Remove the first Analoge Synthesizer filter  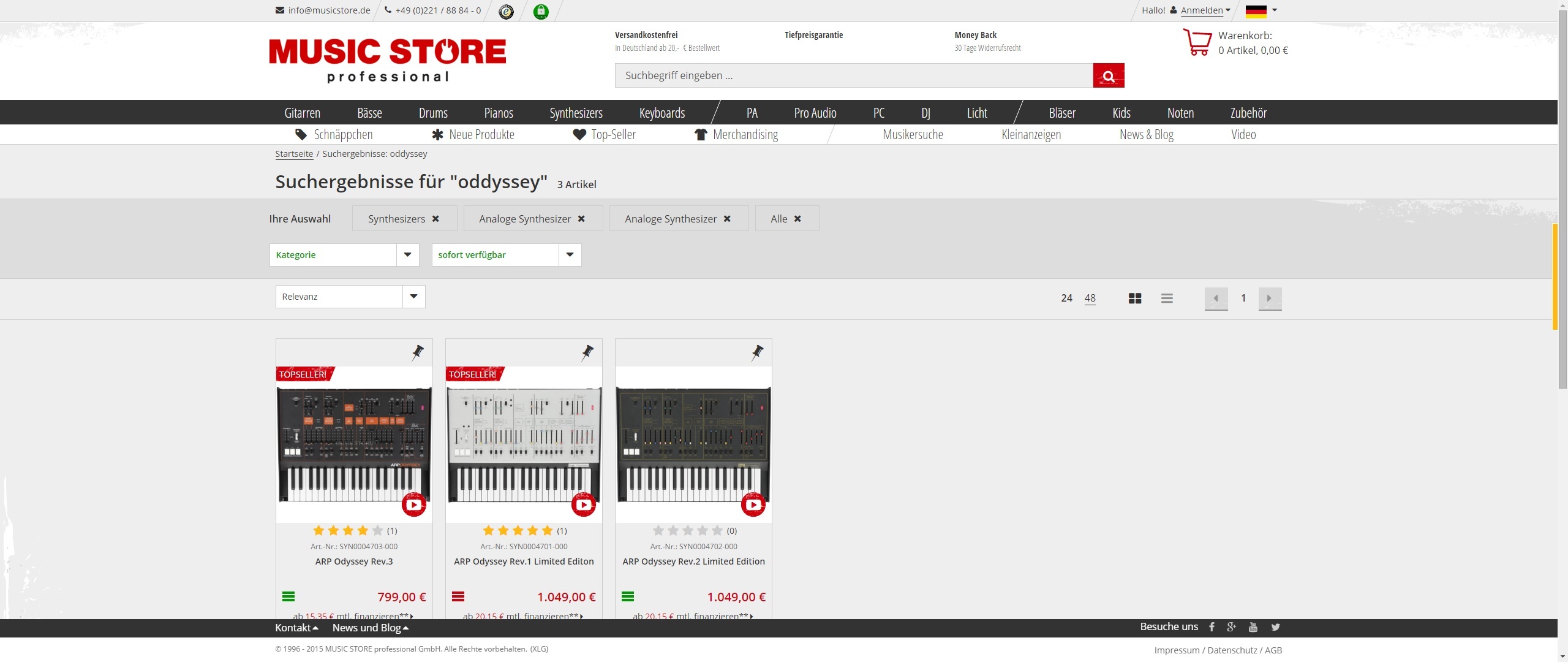tap(581, 219)
